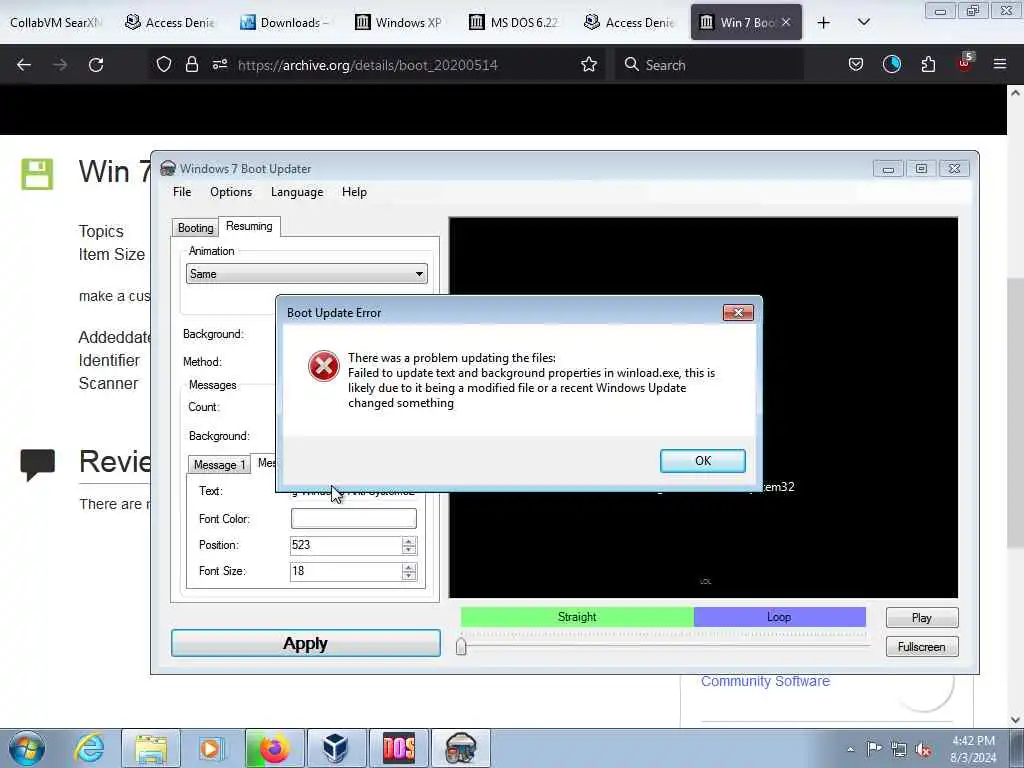Click the blue Loop section bar
The image size is (1024, 768).
click(x=780, y=616)
